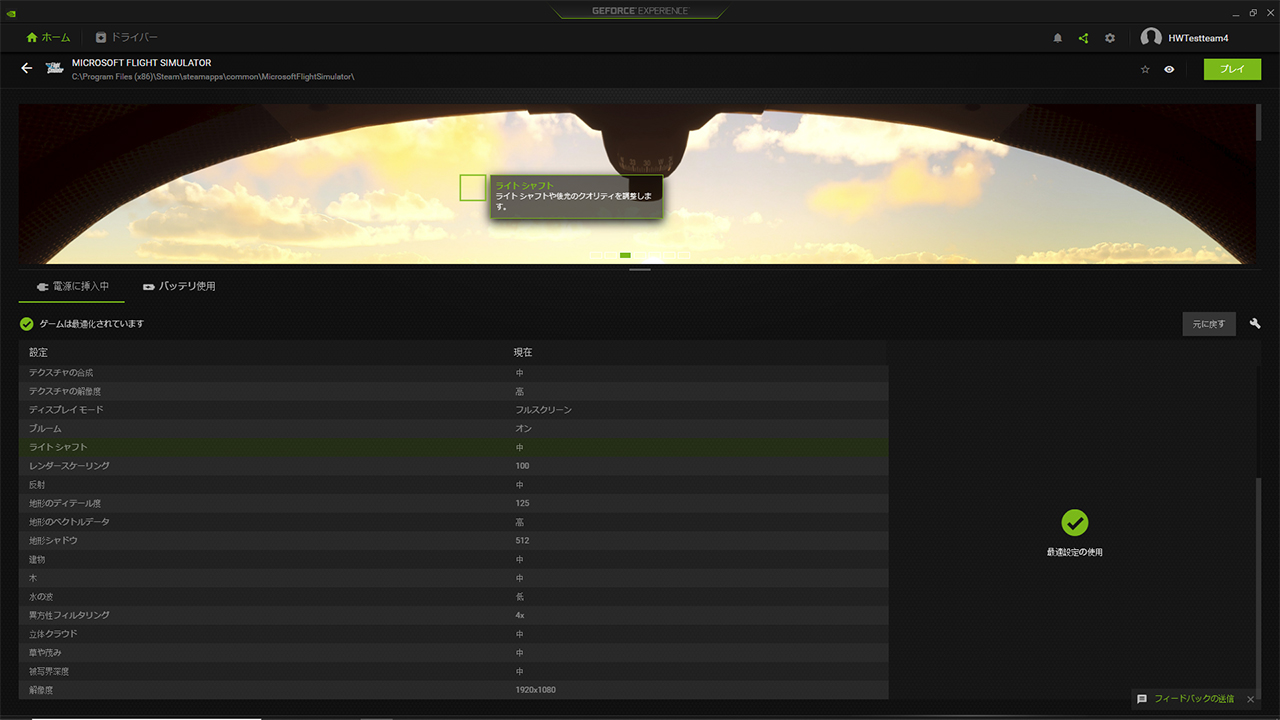Switch to the ホーム tab
The width and height of the screenshot is (1280, 720).
49,38
